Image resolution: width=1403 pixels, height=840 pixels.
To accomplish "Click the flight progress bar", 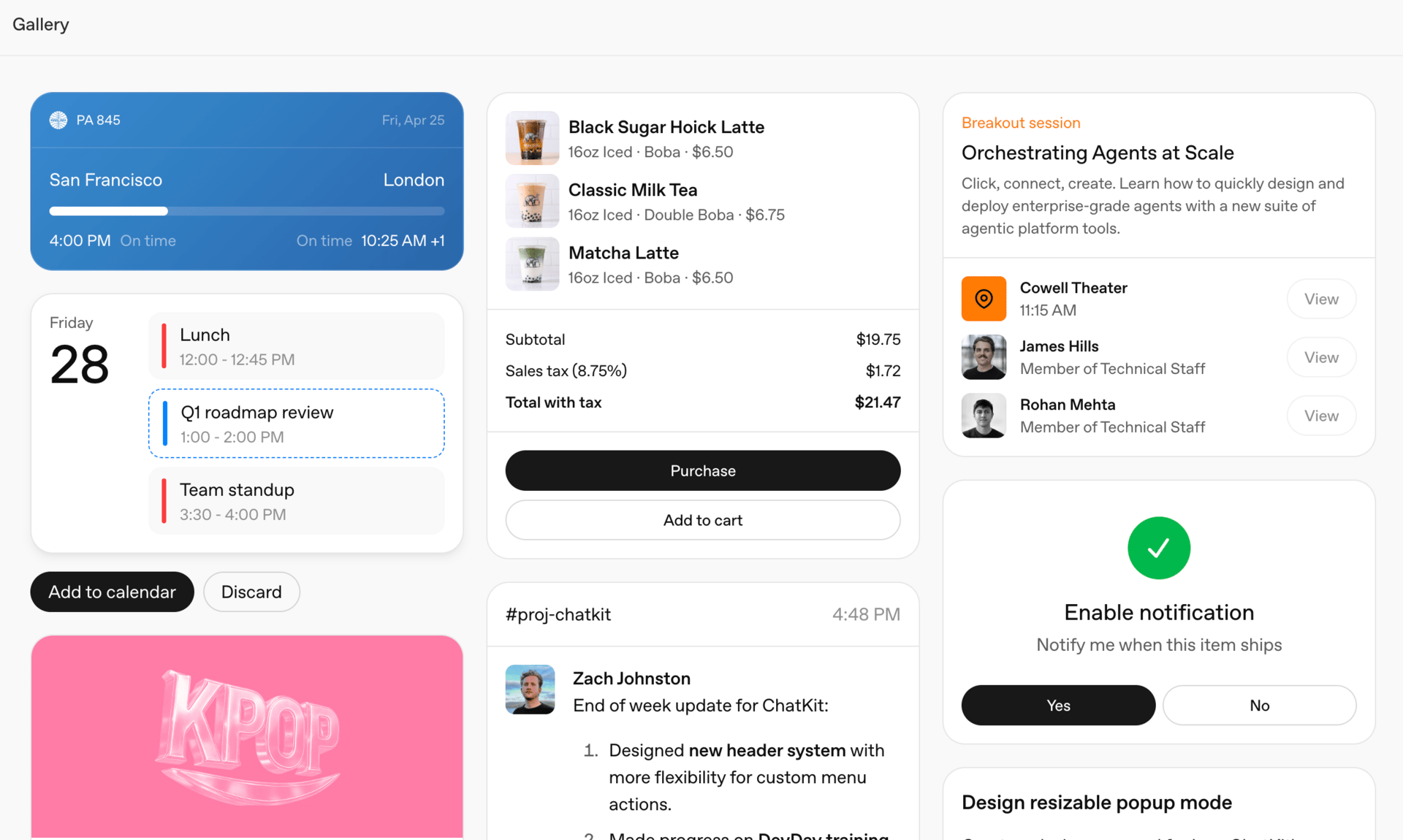I will pyautogui.click(x=246, y=211).
